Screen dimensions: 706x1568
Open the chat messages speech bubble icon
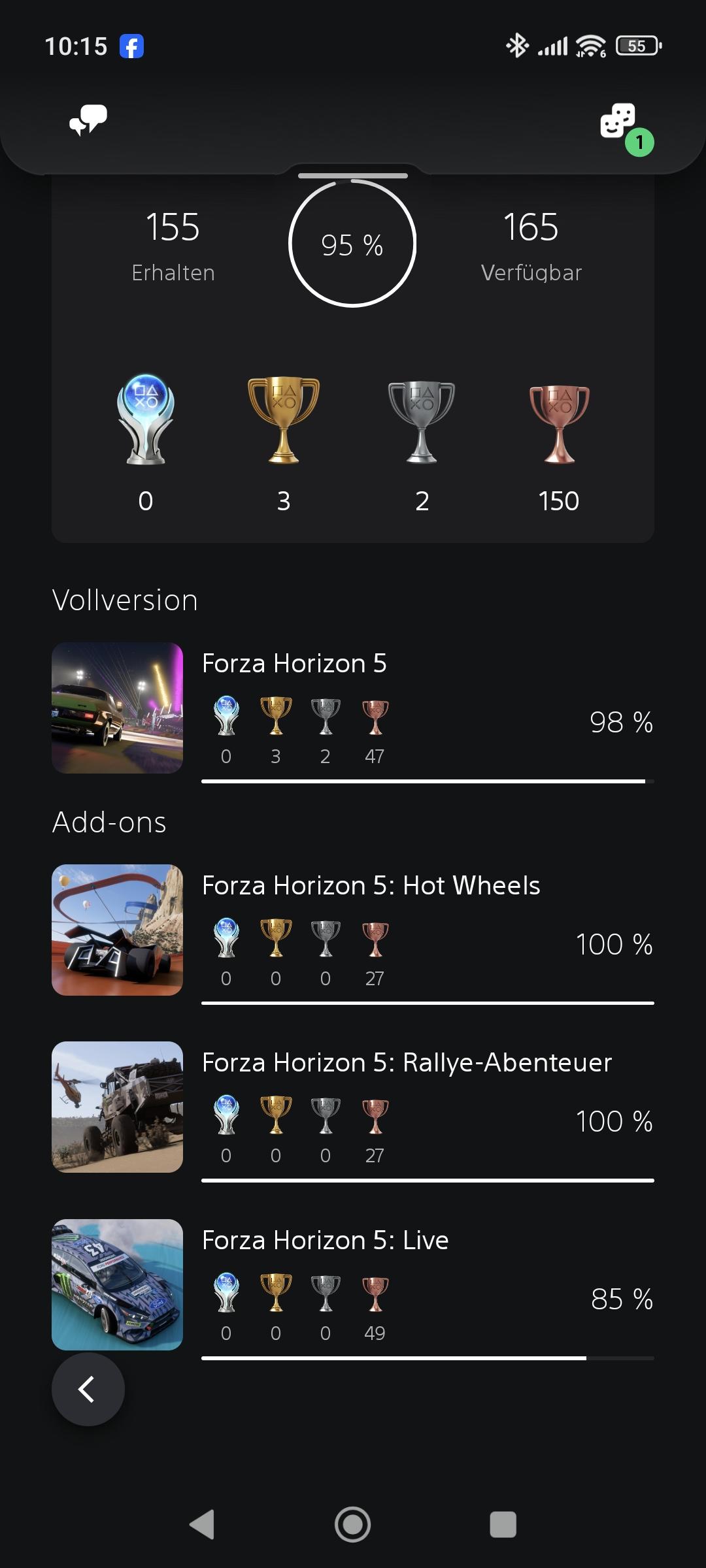88,120
